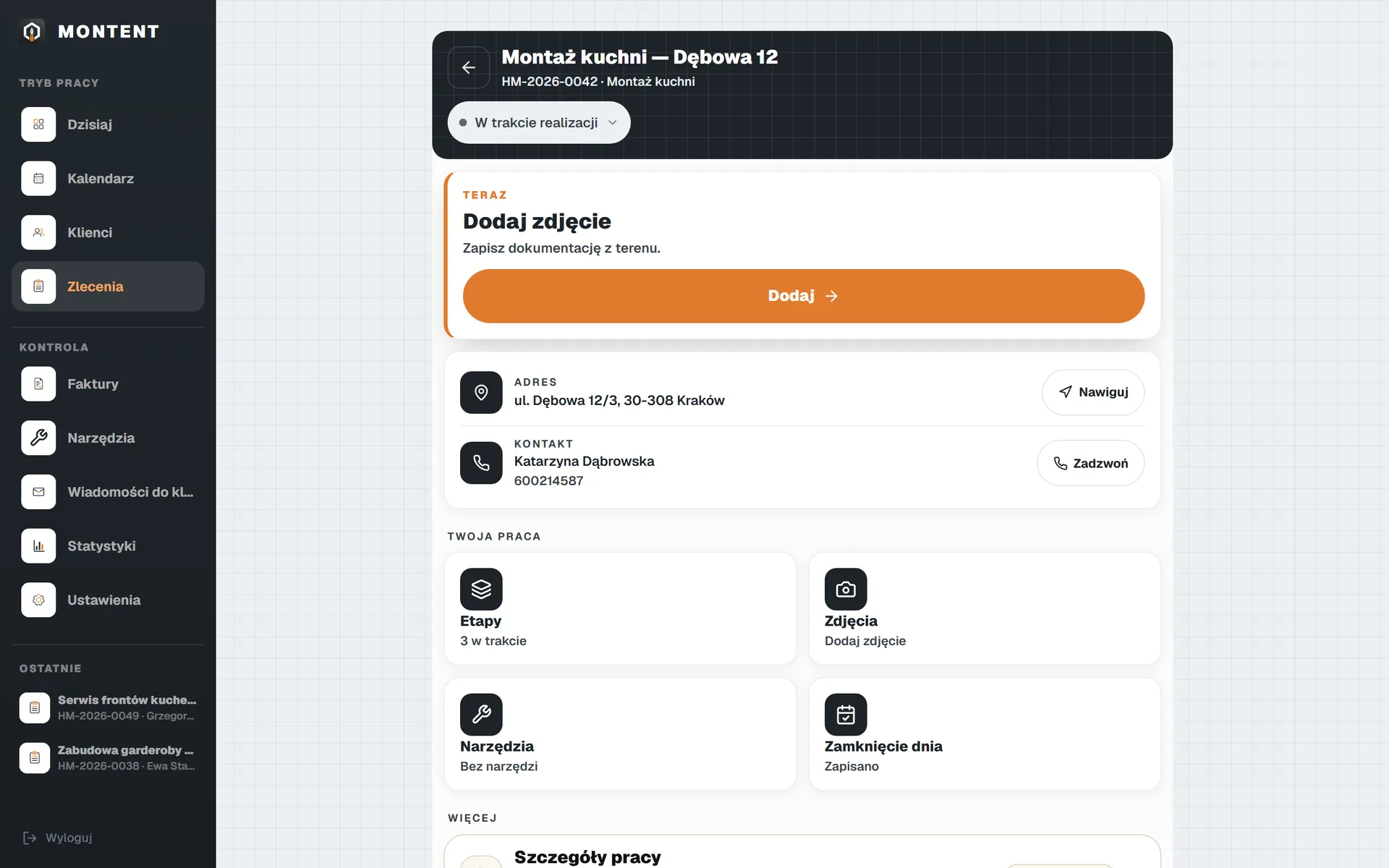The height and width of the screenshot is (868, 1389).
Task: Select Faktury in the sidebar
Action: (x=108, y=384)
